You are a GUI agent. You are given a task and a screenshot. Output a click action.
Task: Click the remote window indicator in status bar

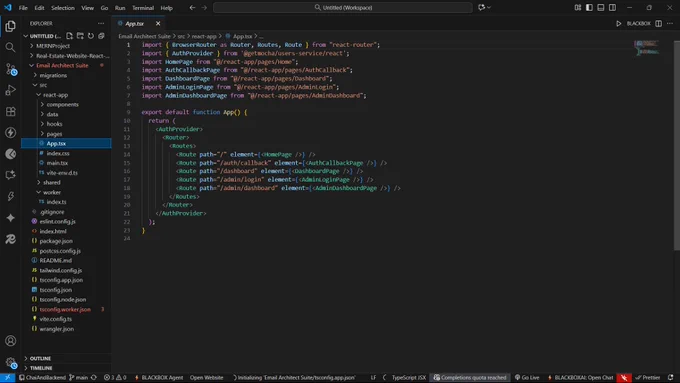pos(7,377)
